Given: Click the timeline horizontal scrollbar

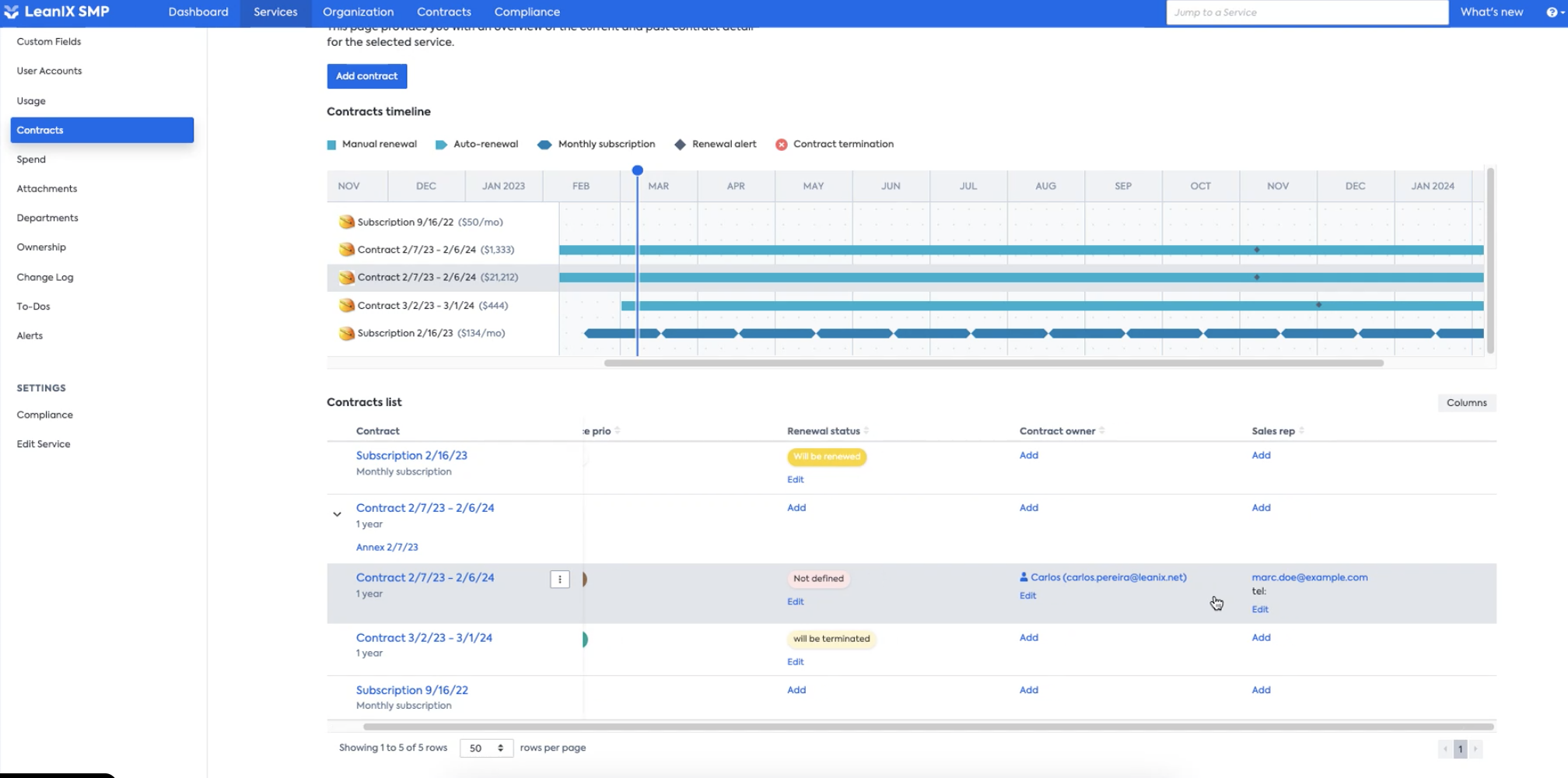Looking at the screenshot, I should (993, 363).
